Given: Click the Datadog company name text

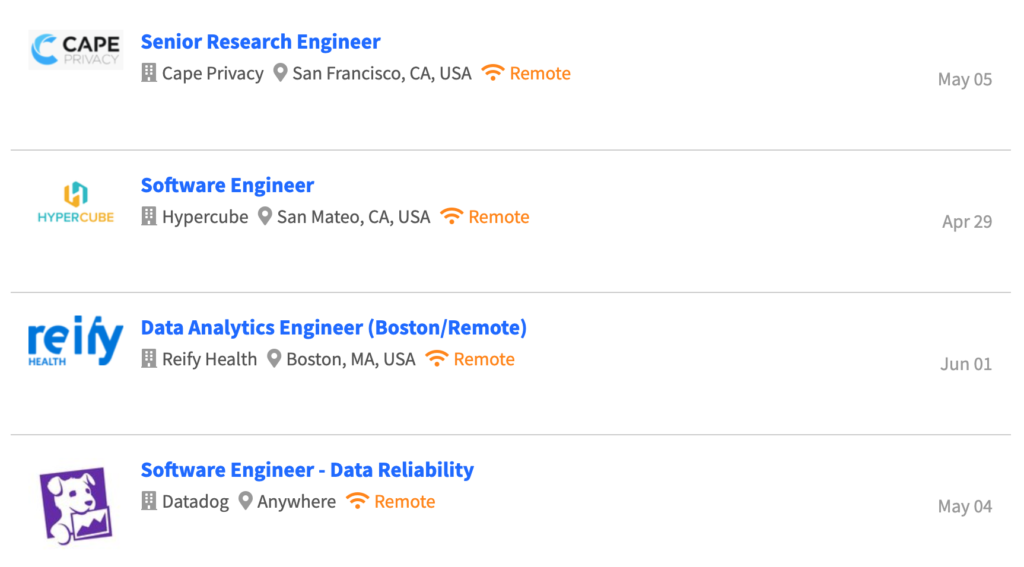Looking at the screenshot, I should pyautogui.click(x=195, y=502).
